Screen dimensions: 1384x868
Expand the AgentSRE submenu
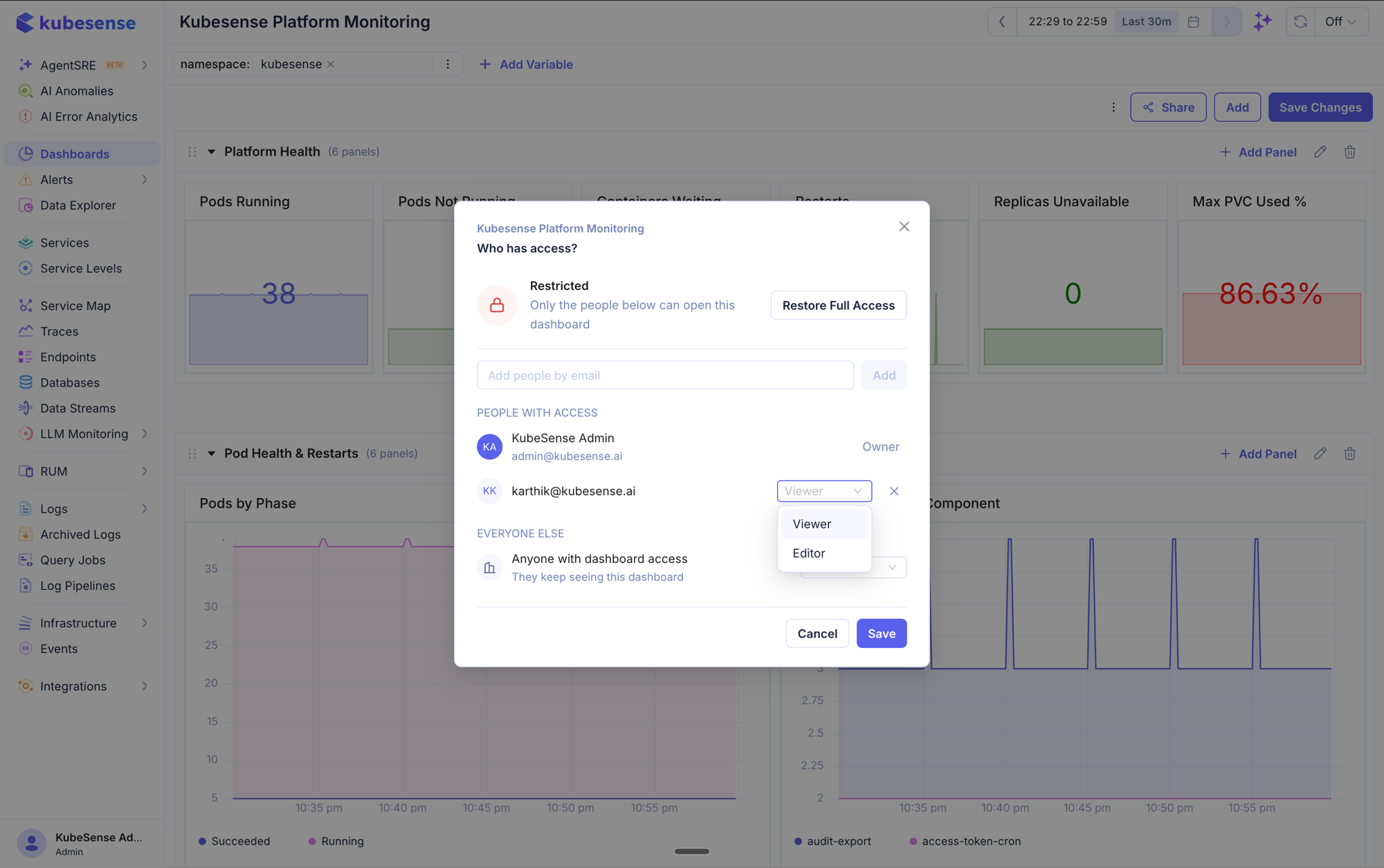[145, 65]
